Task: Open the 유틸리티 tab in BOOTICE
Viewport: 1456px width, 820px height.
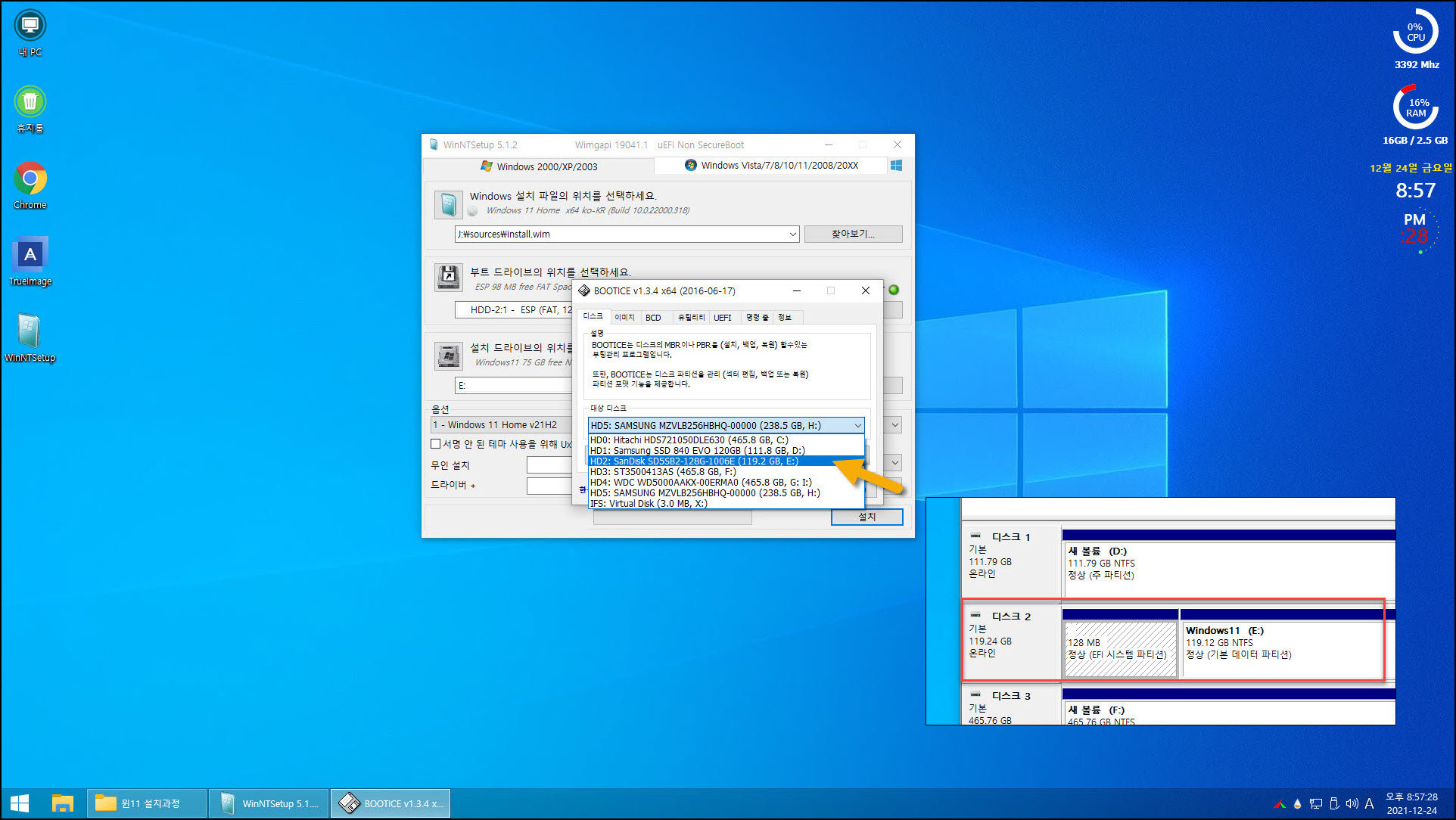Action: [x=690, y=318]
